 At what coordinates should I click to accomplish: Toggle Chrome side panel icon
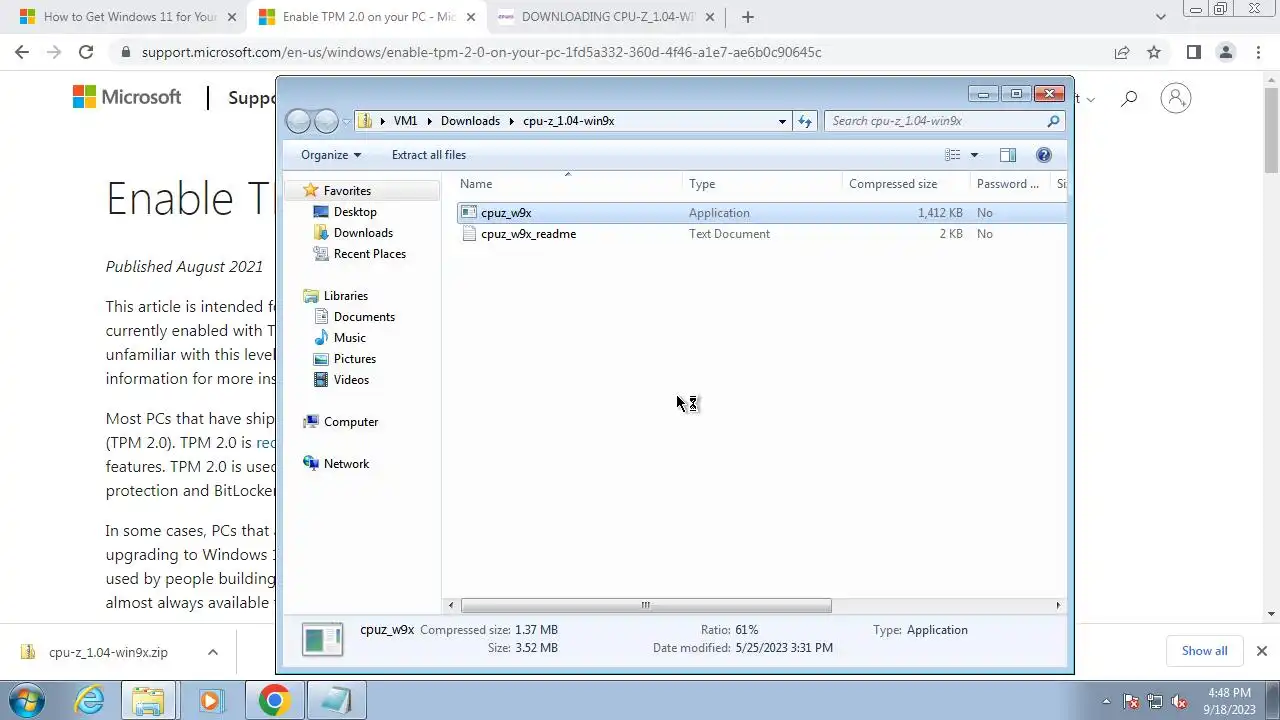(1193, 52)
